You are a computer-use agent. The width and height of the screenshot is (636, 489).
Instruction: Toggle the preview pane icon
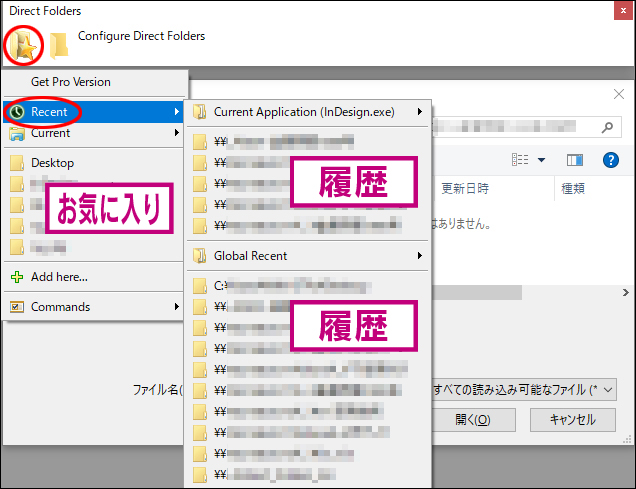point(575,160)
